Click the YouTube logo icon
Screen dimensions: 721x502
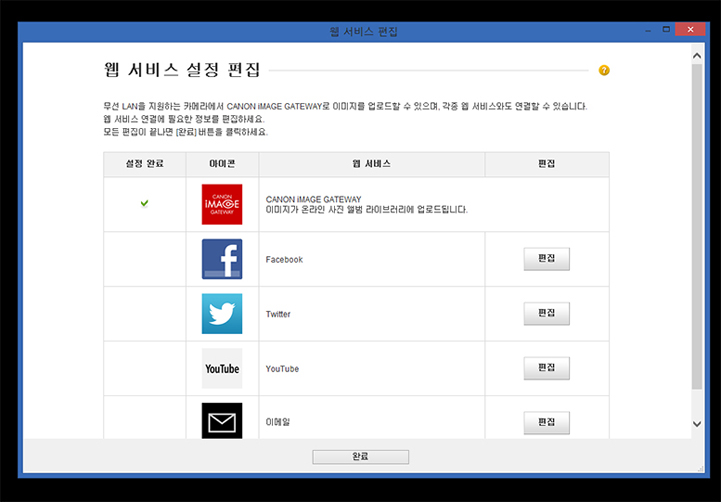point(222,368)
